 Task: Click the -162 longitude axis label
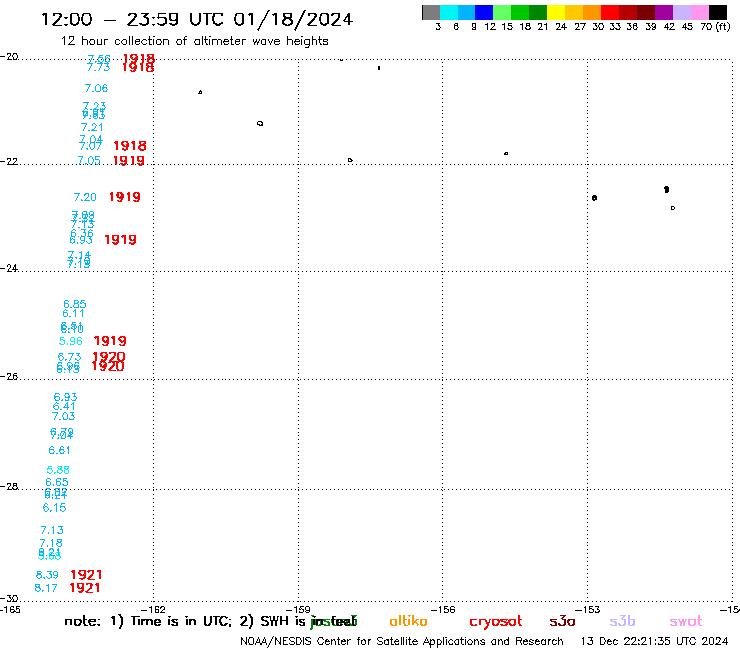(153, 610)
